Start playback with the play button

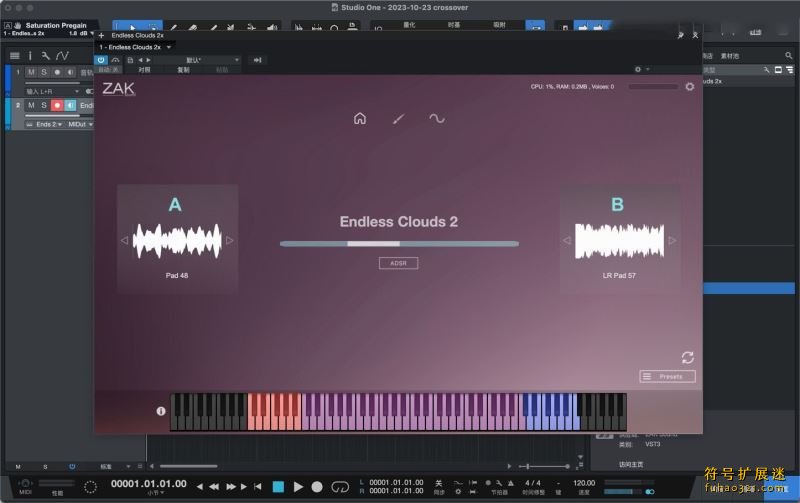click(x=298, y=487)
